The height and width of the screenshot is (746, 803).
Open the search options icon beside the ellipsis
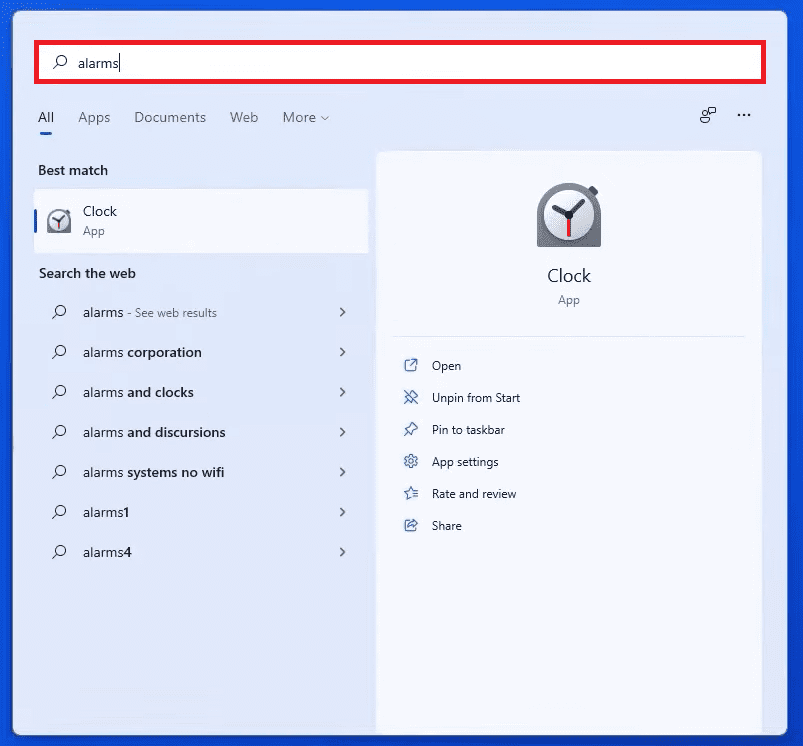click(708, 116)
